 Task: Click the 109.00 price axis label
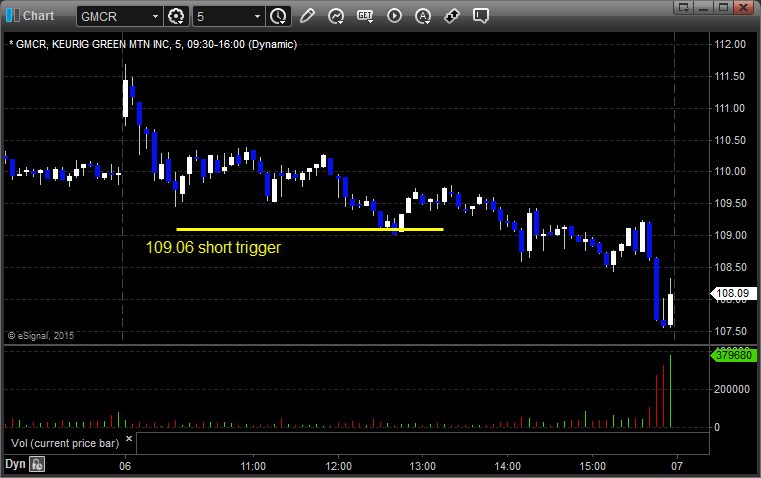tap(730, 235)
